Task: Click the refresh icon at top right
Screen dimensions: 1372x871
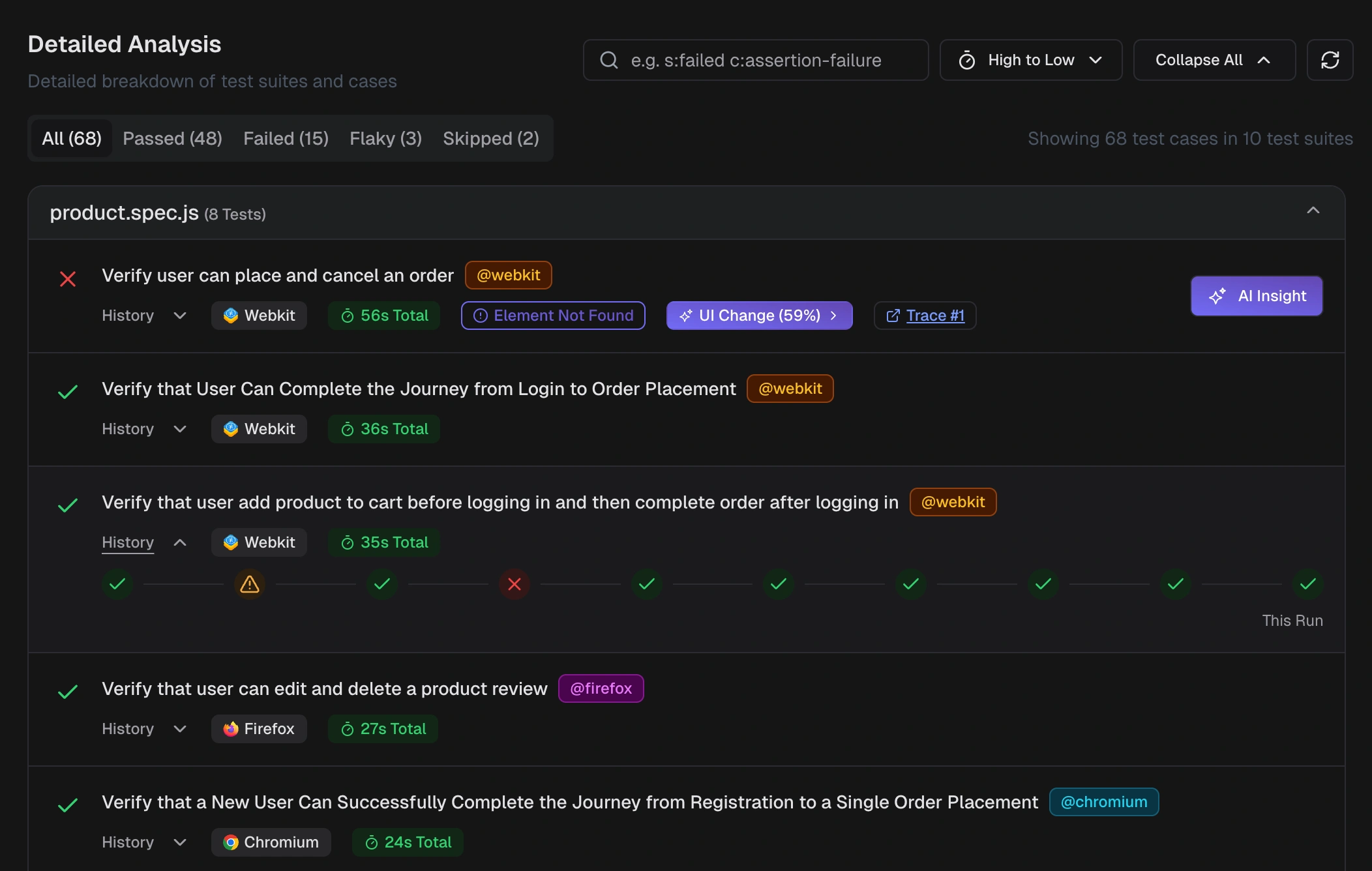Action: 1330,60
